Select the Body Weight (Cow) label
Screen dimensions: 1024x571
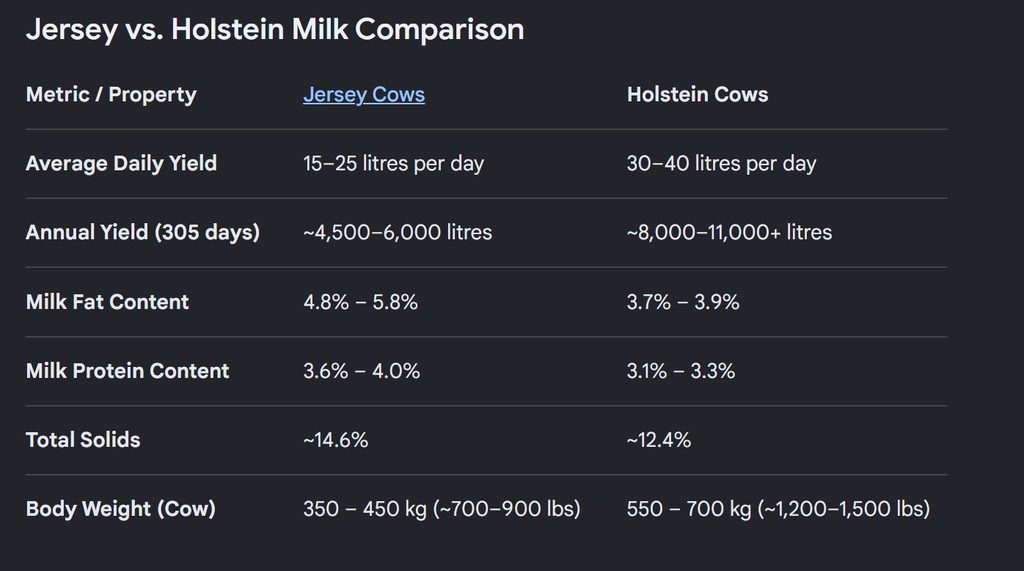tap(121, 509)
